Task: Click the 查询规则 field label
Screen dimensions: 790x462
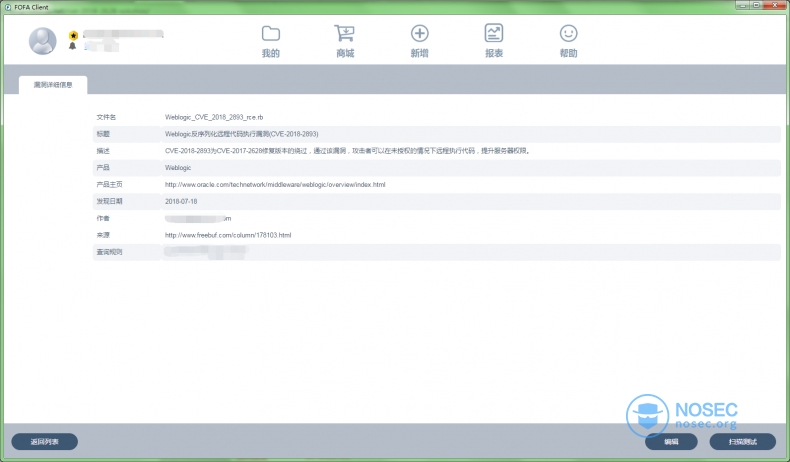Action: (x=109, y=252)
